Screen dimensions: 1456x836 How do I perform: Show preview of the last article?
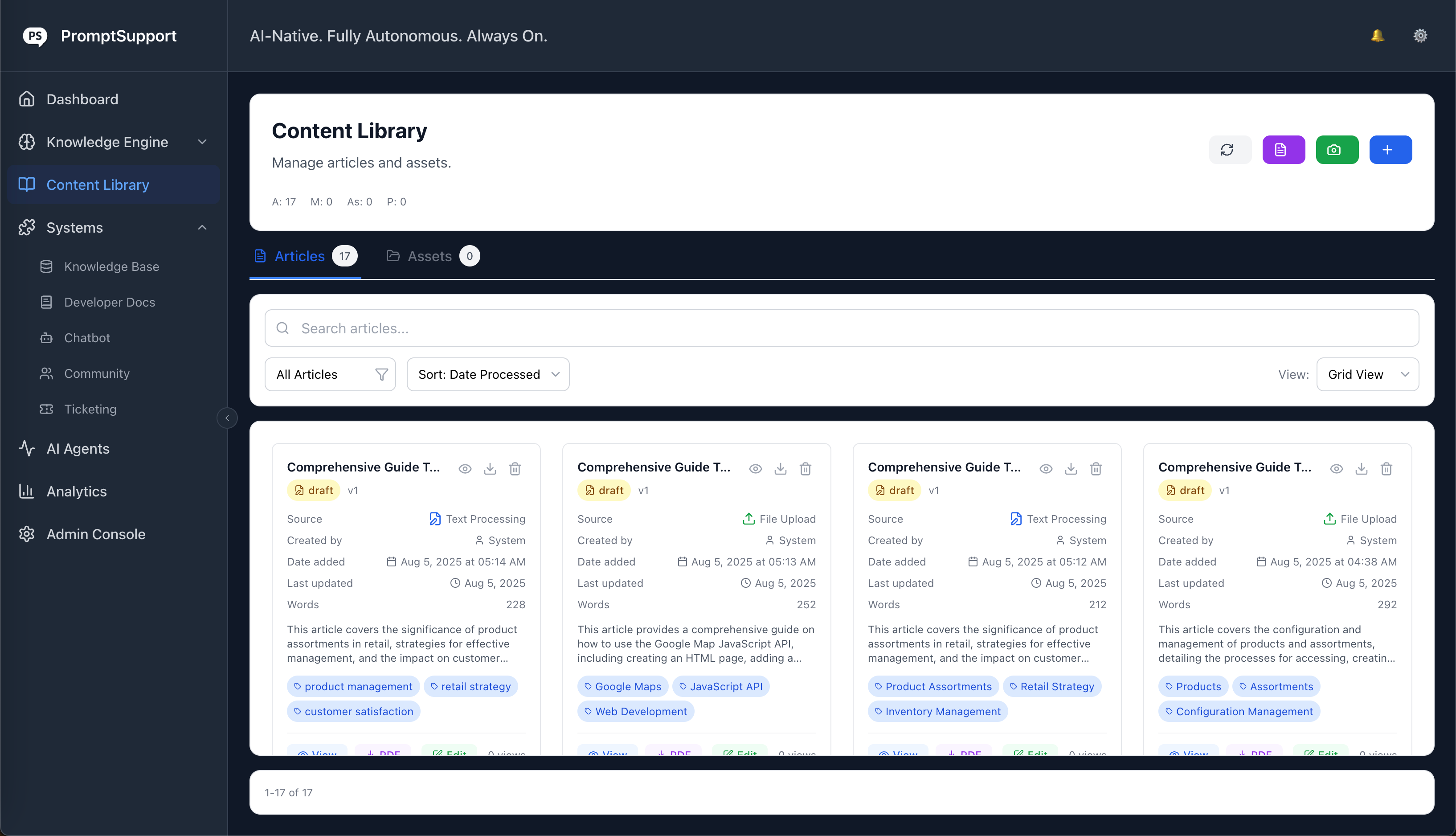click(x=1337, y=468)
